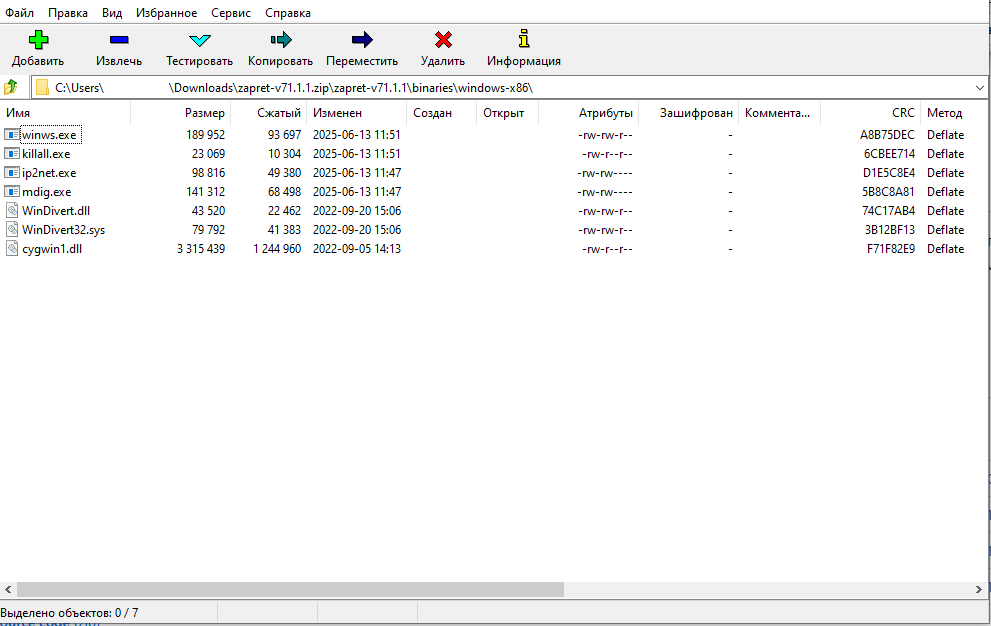Sort by the Имя column header
Image resolution: width=991 pixels, height=626 pixels.
coord(65,113)
